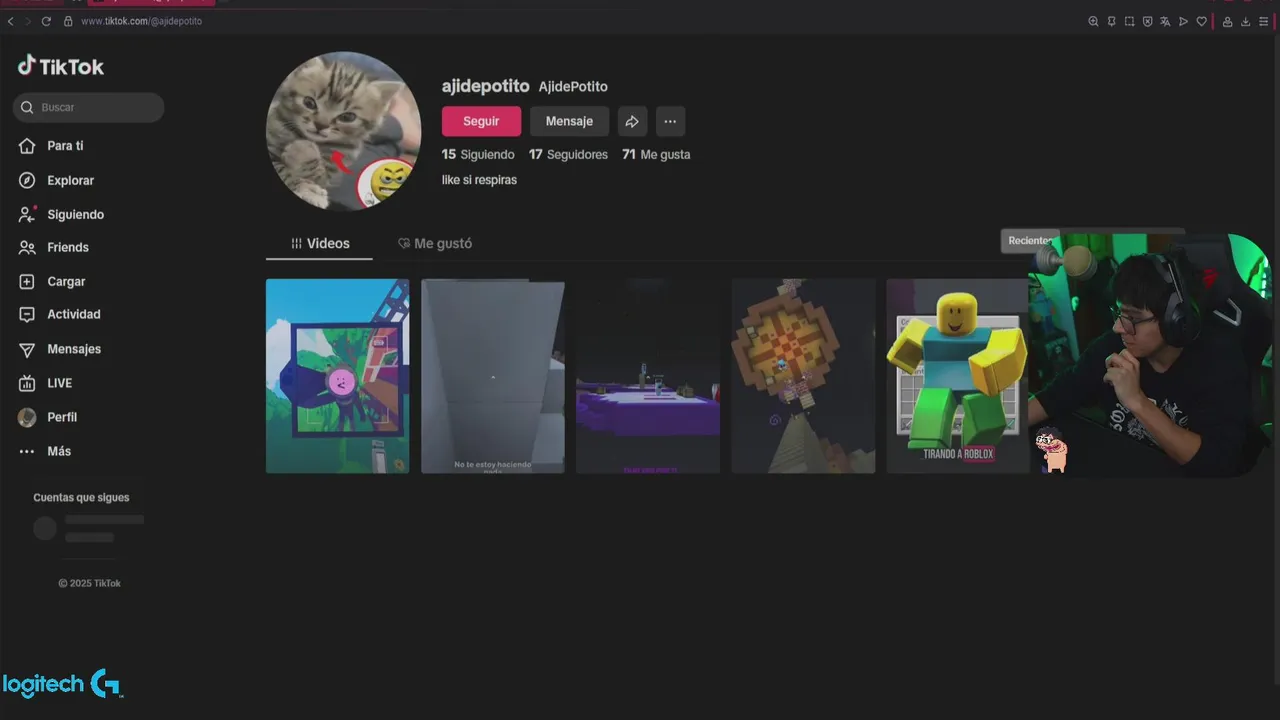The image size is (1280, 720).
Task: Click the snapshot selection icon in browser toolbar
Action: pyautogui.click(x=1129, y=21)
